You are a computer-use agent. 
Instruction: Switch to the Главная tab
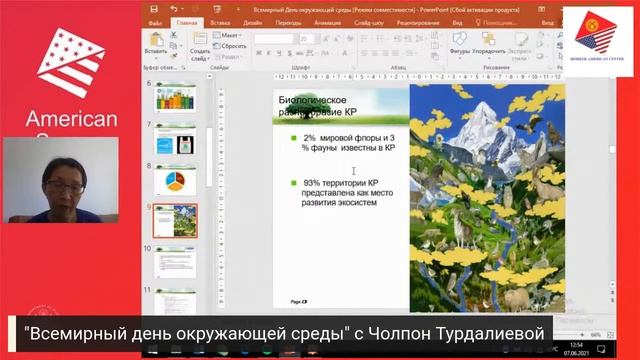click(187, 23)
